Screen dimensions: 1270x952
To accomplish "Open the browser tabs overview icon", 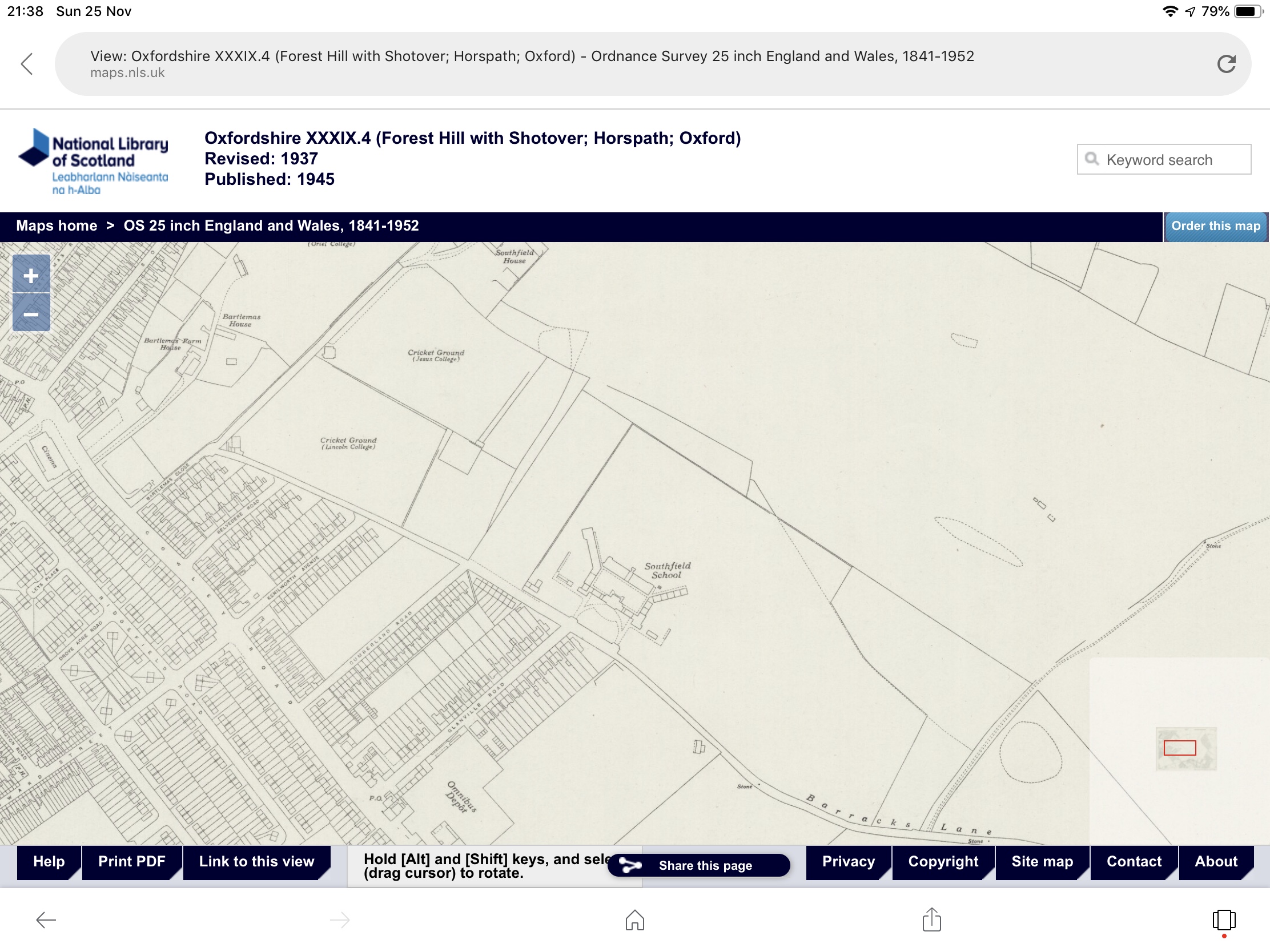I will click(1224, 921).
